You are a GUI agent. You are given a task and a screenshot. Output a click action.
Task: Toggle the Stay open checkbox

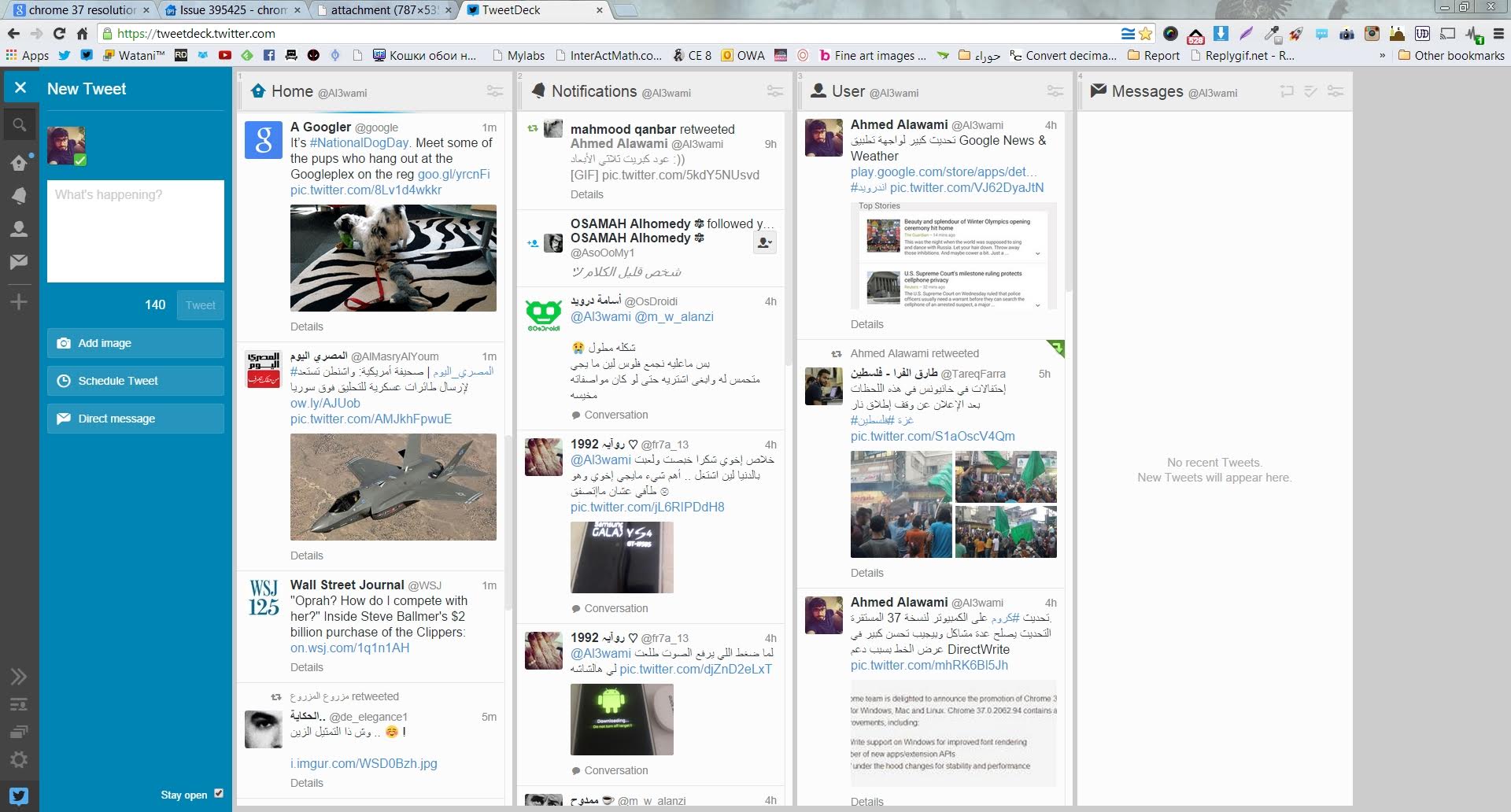(x=219, y=794)
